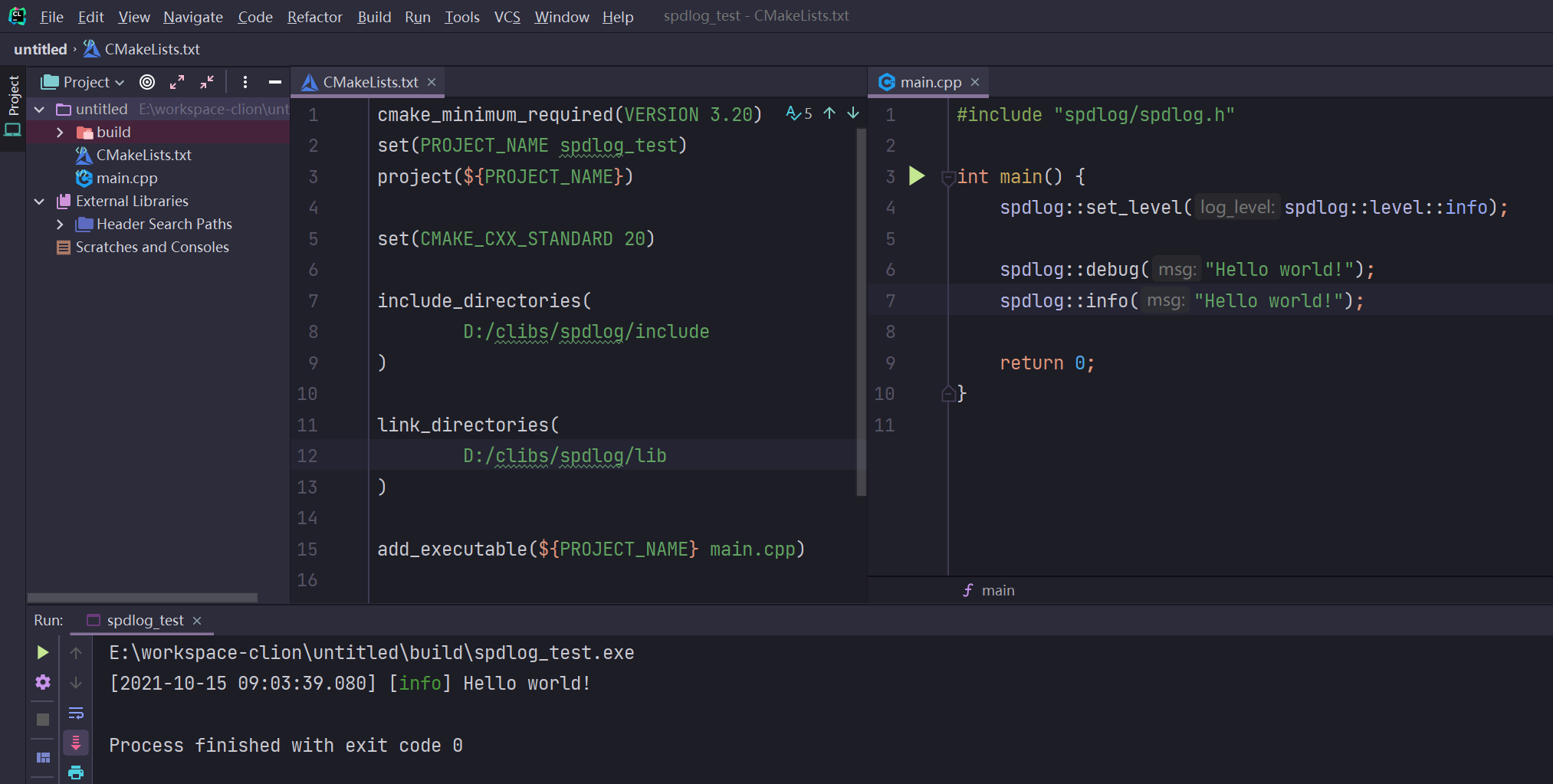1553x784 pixels.
Task: Place cursor on add_executable line
Action: coord(590,549)
